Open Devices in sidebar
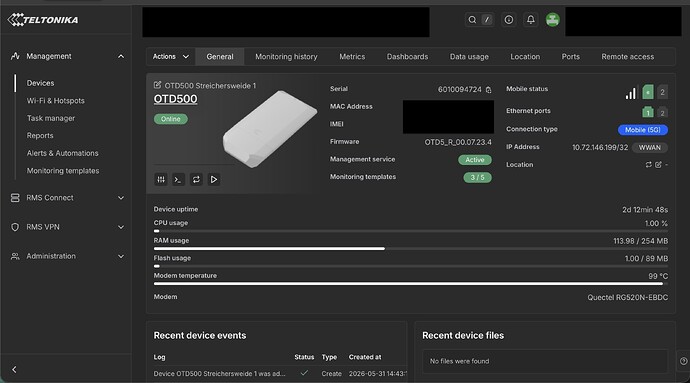 pos(40,83)
